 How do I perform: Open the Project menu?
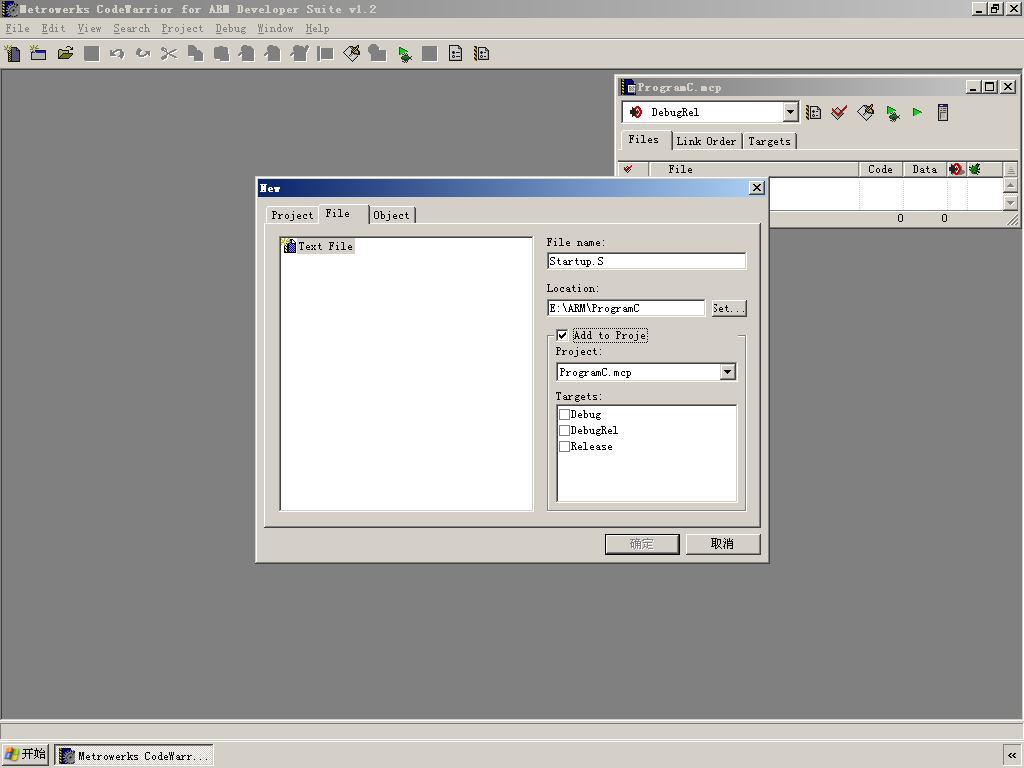tap(182, 29)
